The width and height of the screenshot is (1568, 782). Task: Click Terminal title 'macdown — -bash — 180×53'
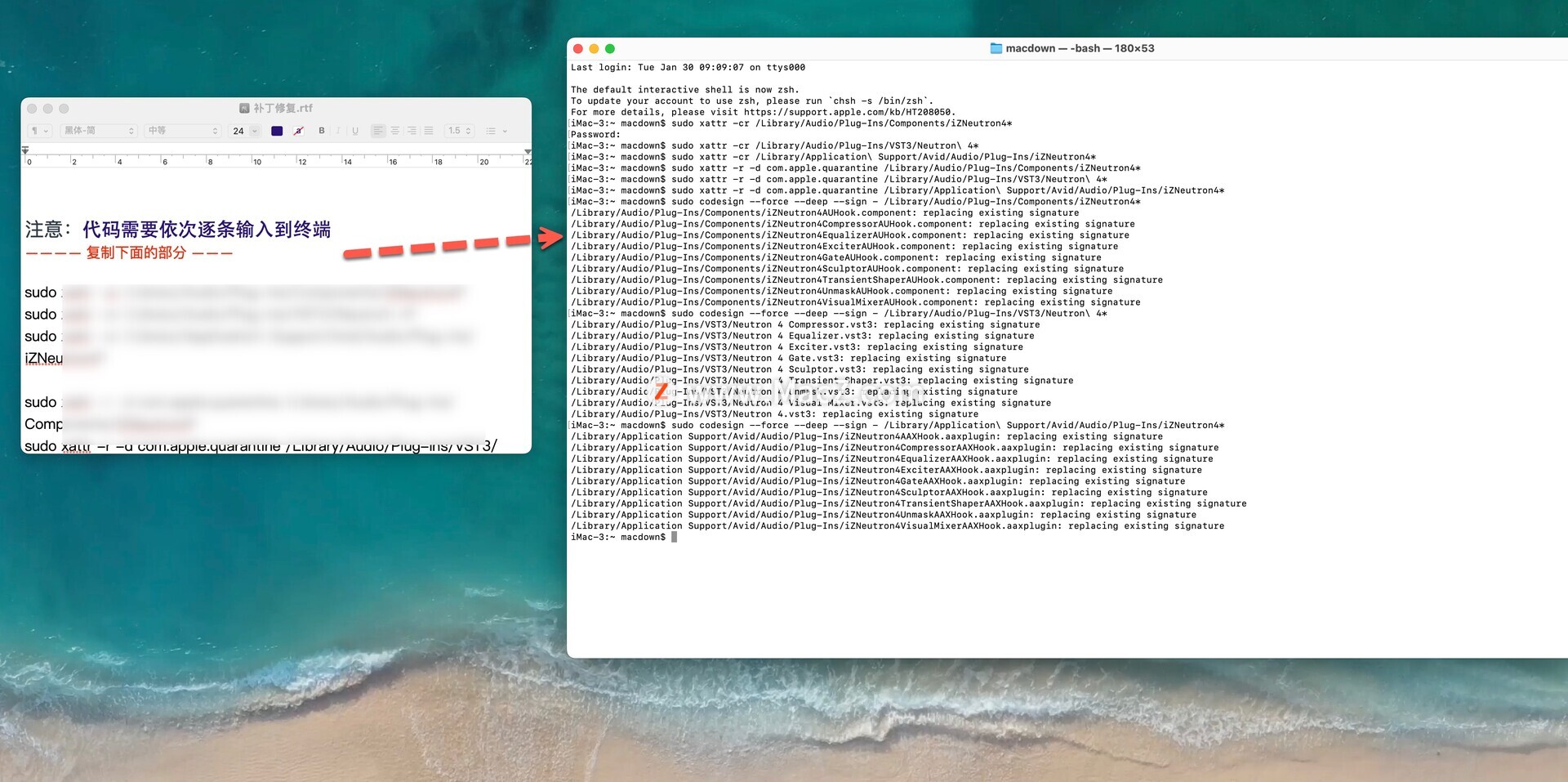tap(1080, 48)
